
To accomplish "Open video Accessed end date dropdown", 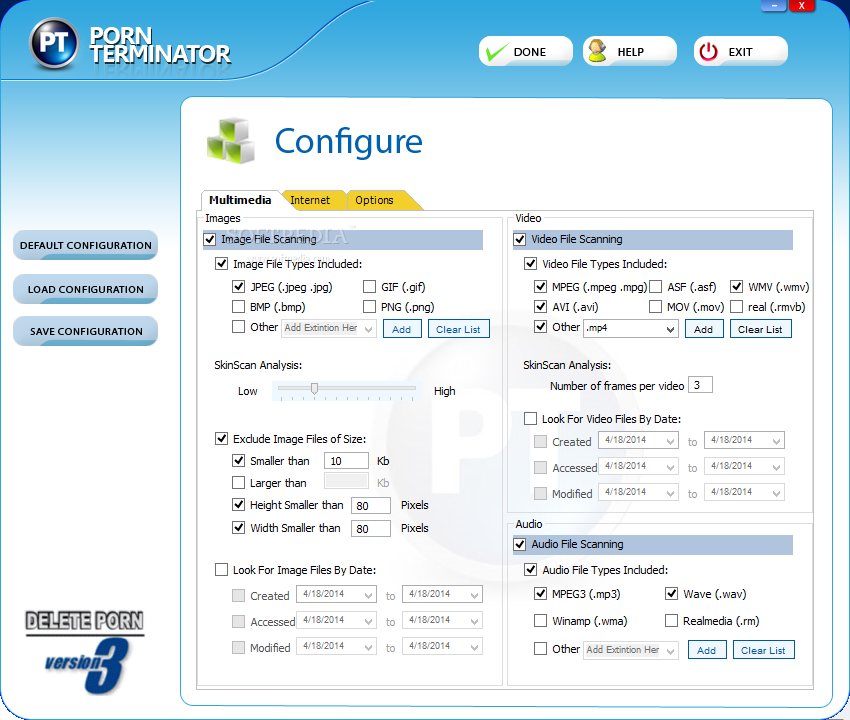I will tap(777, 467).
